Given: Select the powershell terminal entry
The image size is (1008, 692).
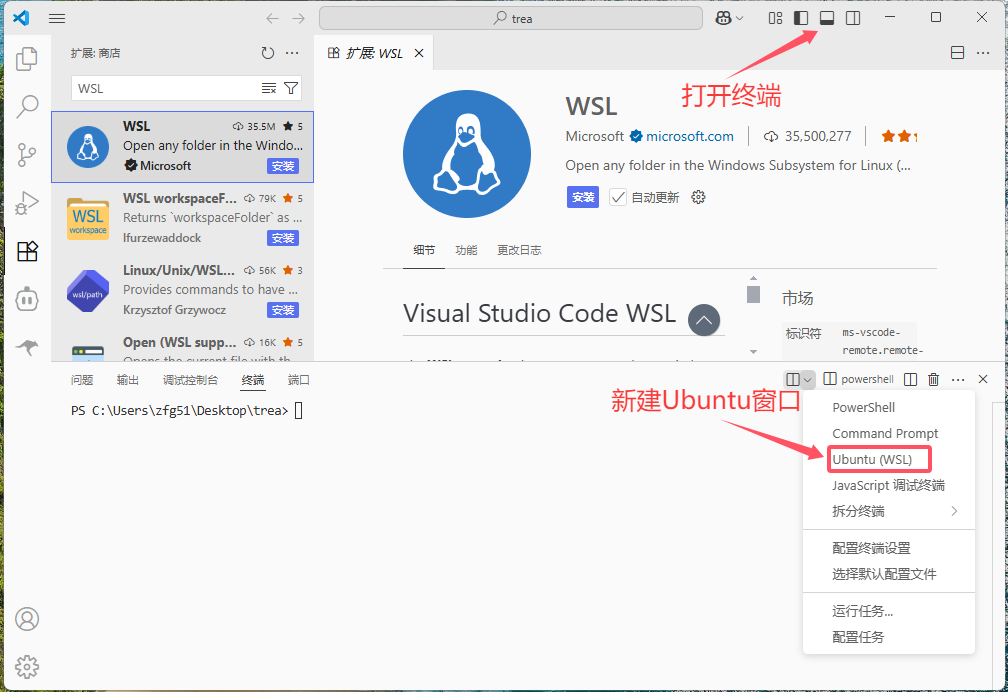Looking at the screenshot, I should pos(858,379).
